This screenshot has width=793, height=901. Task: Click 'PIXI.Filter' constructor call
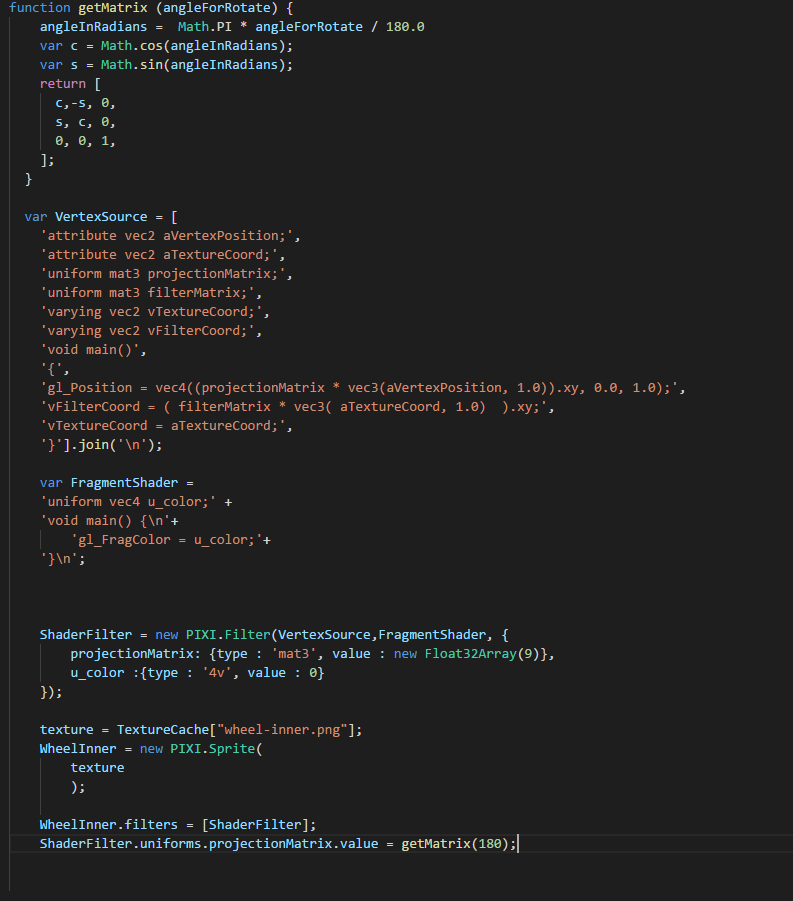coord(228,635)
